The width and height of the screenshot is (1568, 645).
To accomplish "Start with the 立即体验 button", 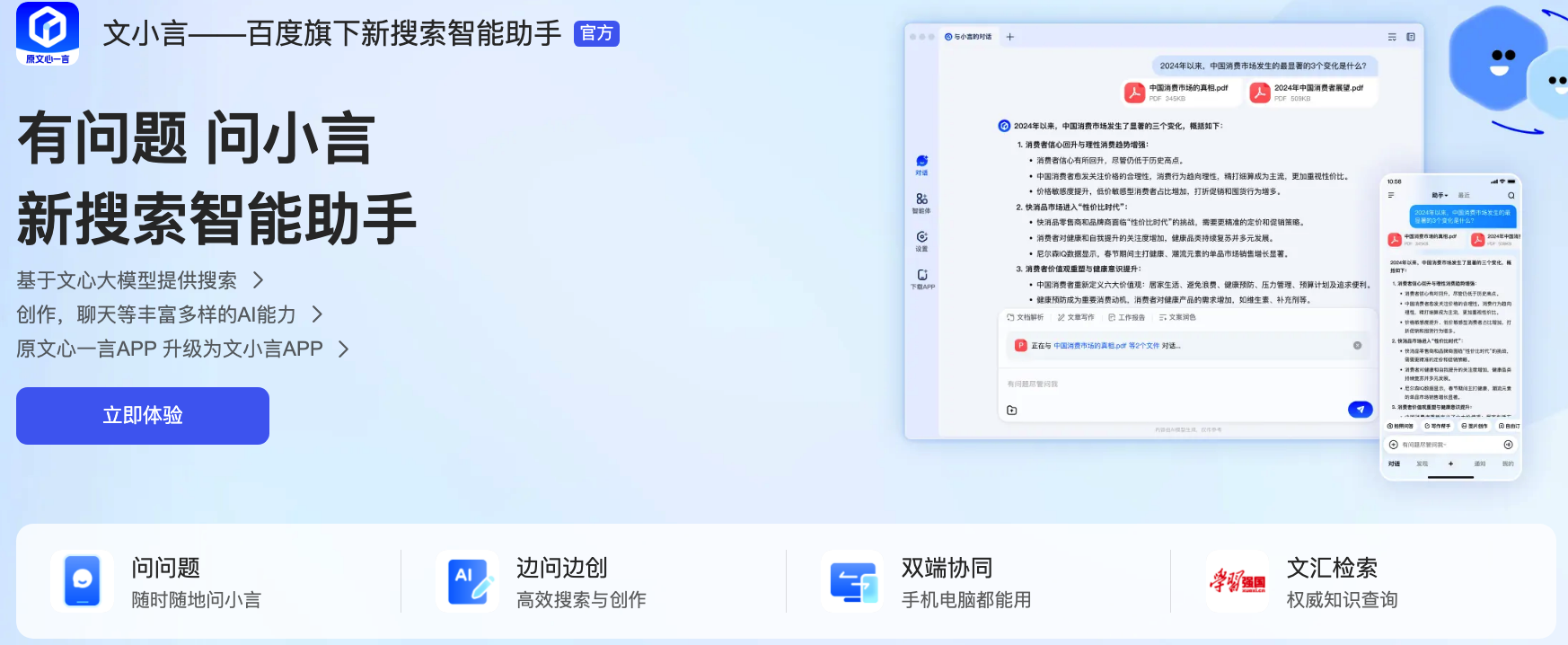I will [143, 416].
